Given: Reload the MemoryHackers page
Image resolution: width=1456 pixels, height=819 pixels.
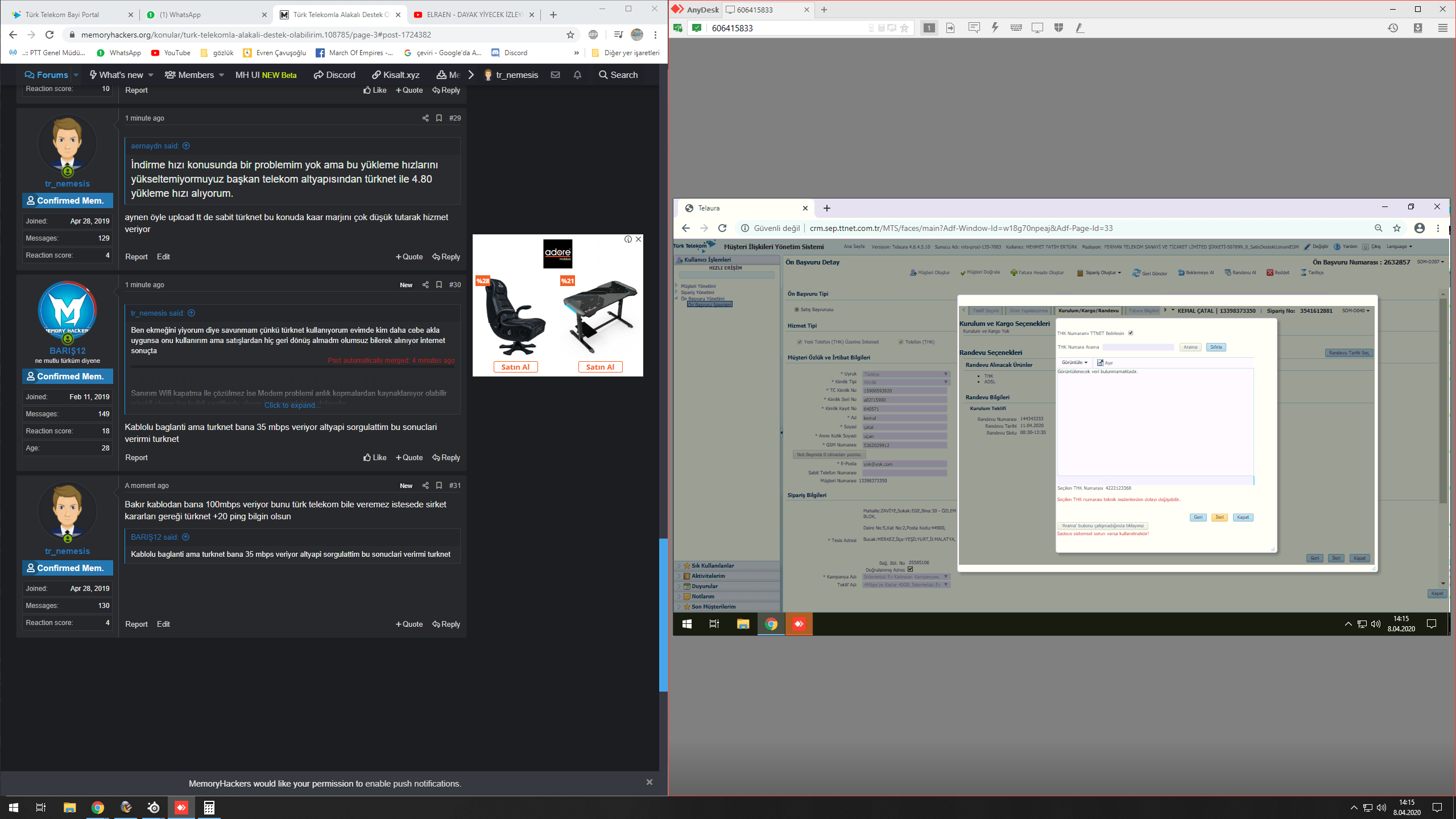Looking at the screenshot, I should click(49, 35).
